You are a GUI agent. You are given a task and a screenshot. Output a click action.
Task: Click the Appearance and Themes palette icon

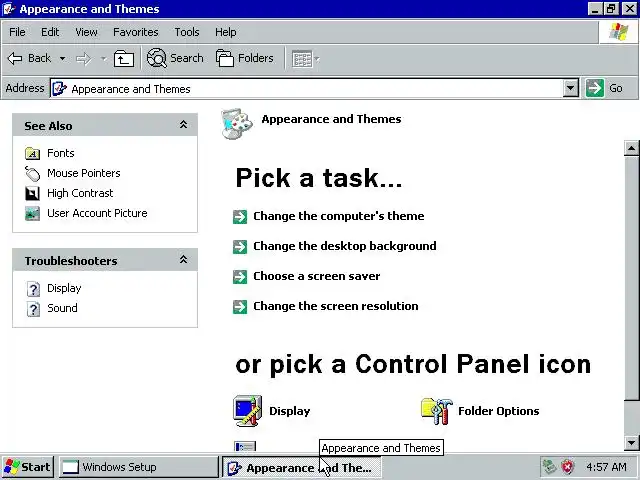pos(237,124)
